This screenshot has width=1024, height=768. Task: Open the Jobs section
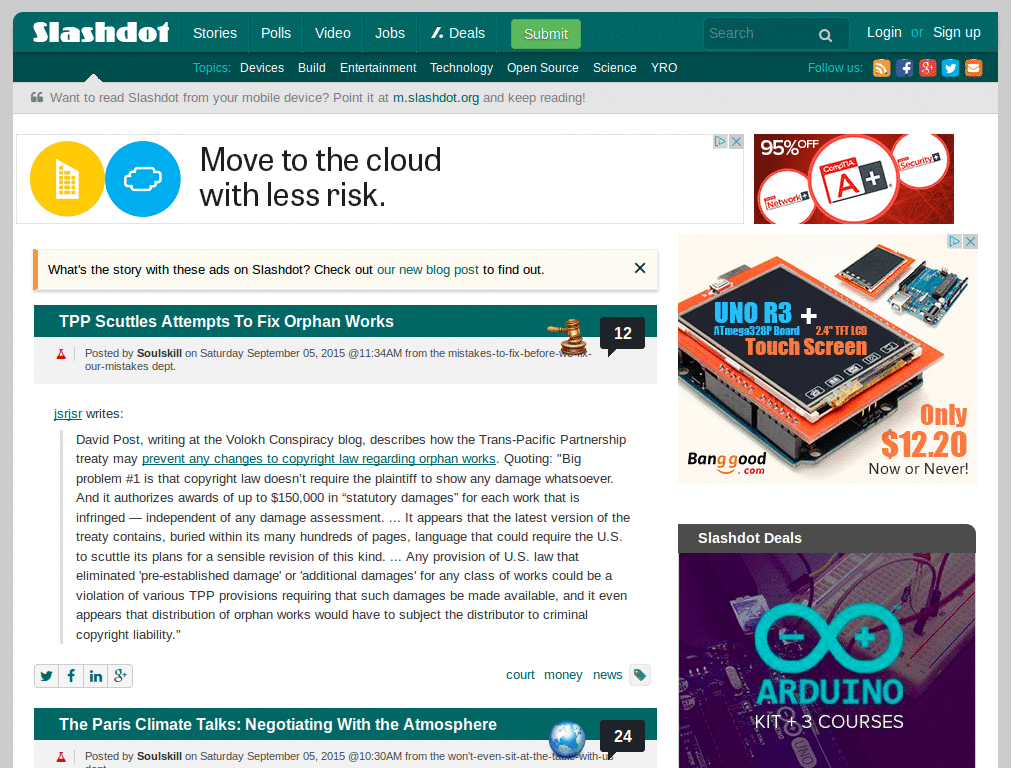click(x=390, y=33)
